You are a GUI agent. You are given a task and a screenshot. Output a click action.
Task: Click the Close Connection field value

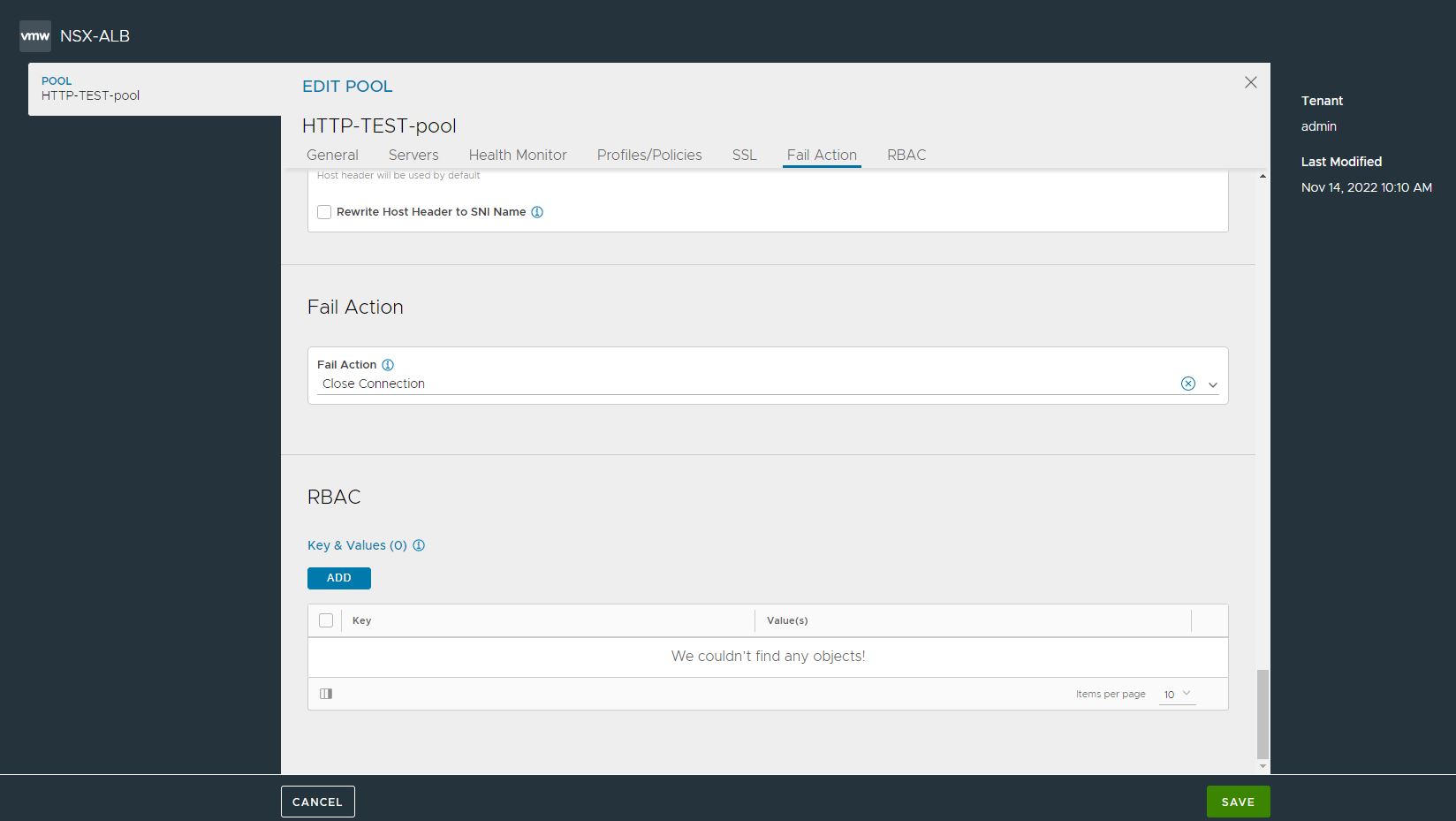tap(374, 384)
